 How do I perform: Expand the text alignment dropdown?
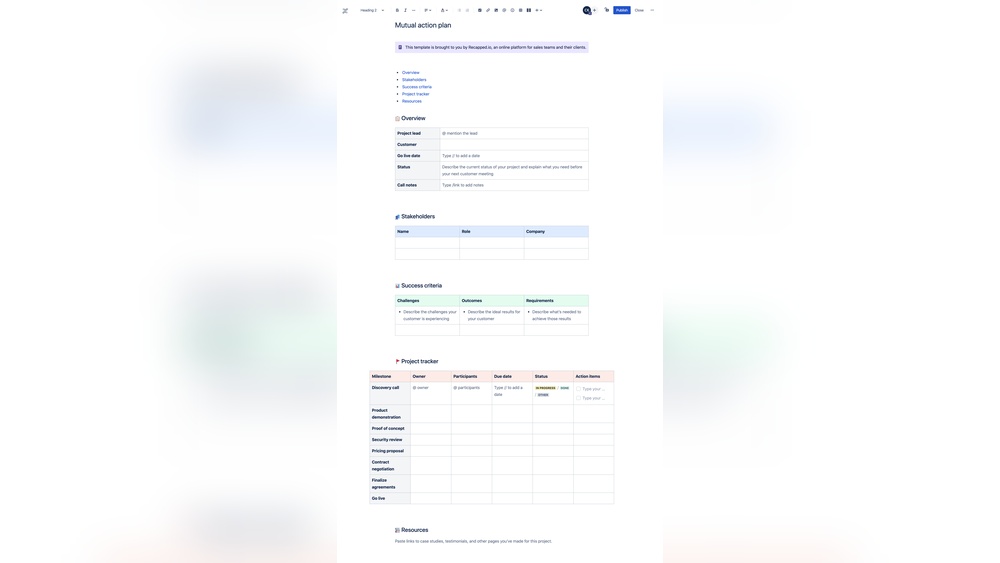click(427, 11)
